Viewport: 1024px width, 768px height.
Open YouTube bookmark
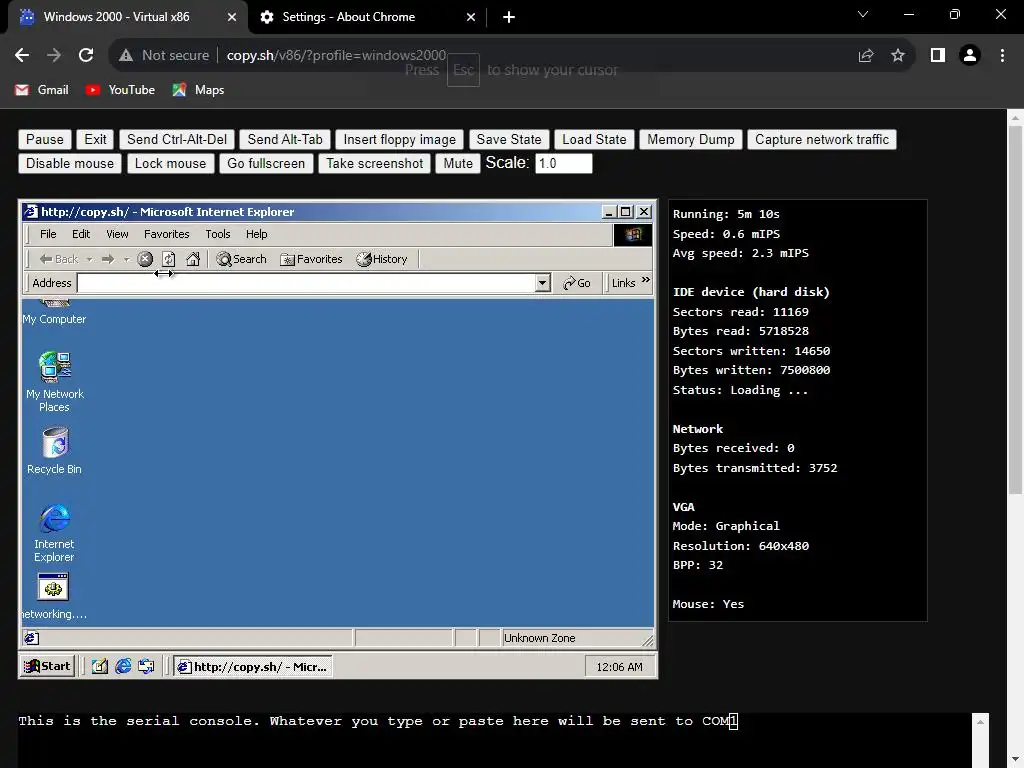tap(120, 90)
